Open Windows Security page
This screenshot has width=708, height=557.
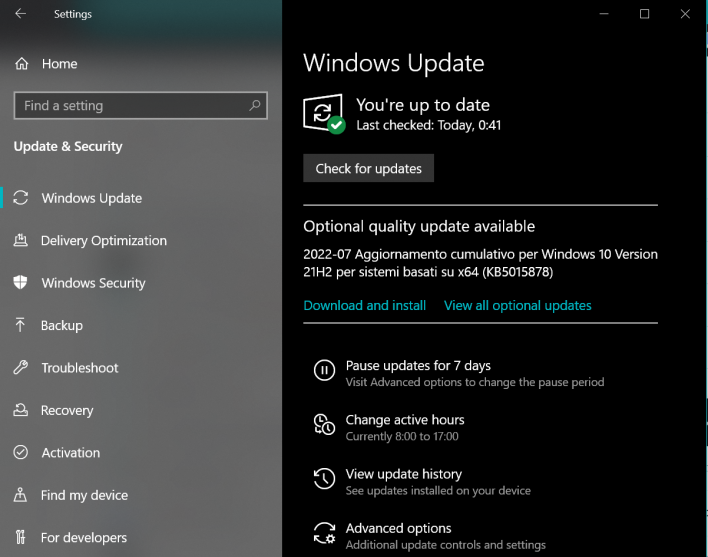coord(93,283)
